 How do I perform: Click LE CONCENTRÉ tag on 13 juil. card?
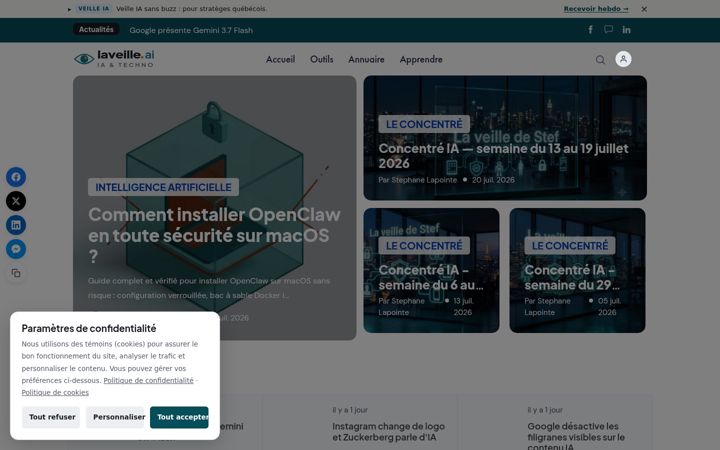point(424,246)
